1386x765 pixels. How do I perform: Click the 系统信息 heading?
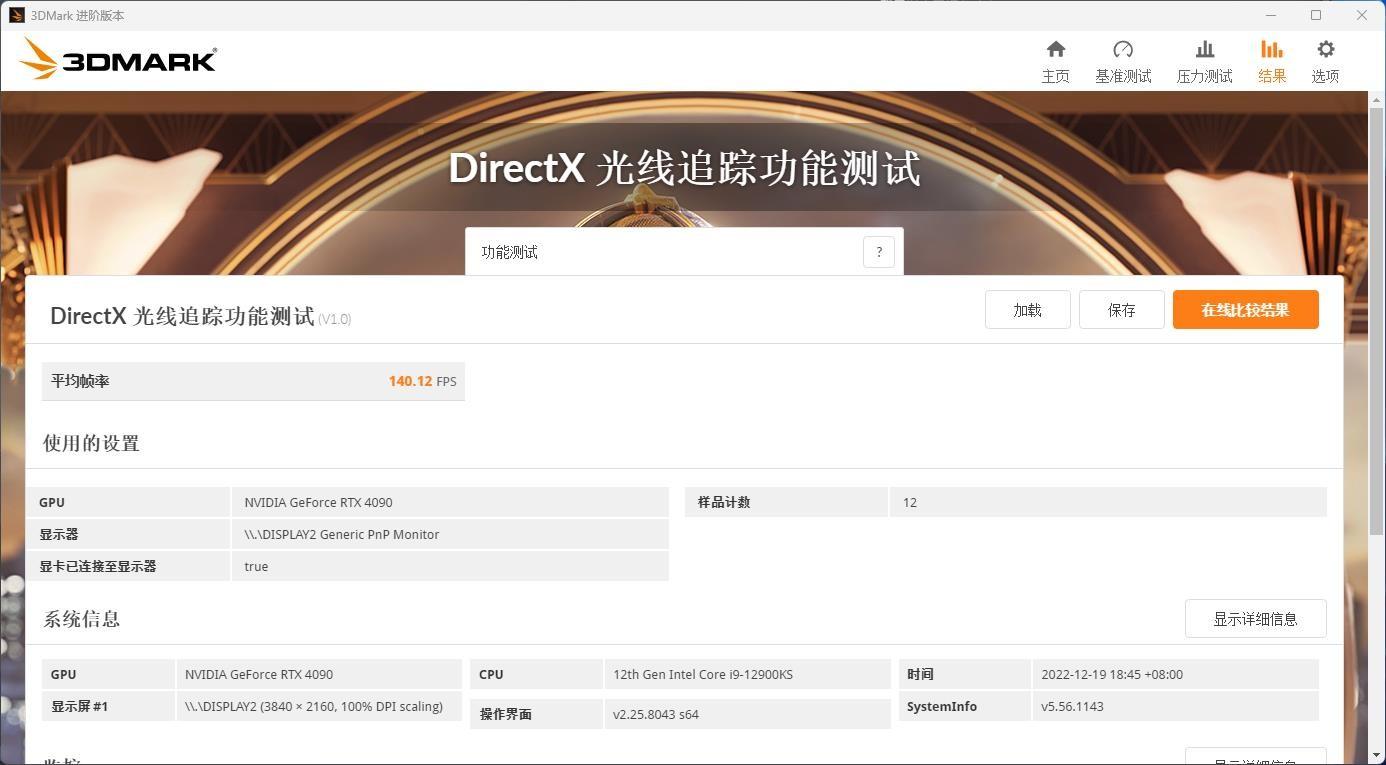(x=81, y=619)
